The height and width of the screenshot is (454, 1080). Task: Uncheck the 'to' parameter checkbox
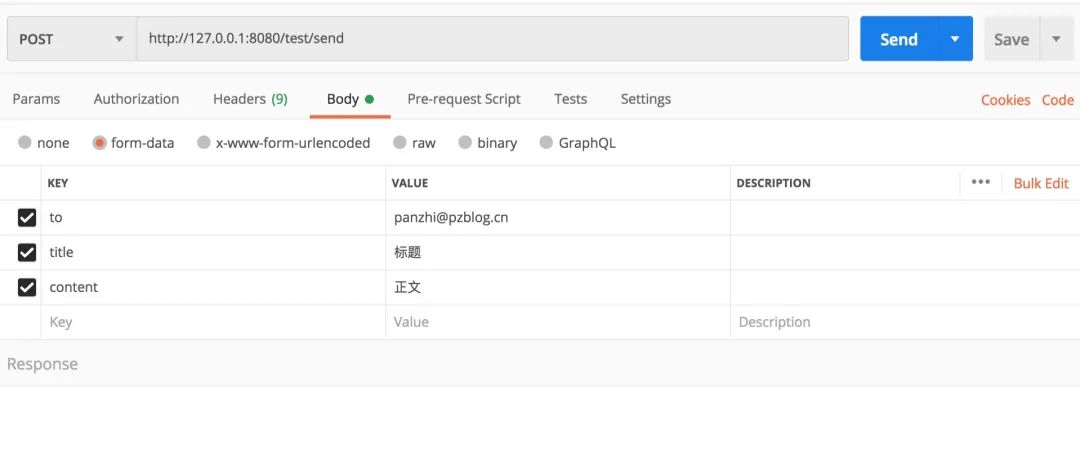tap(27, 217)
